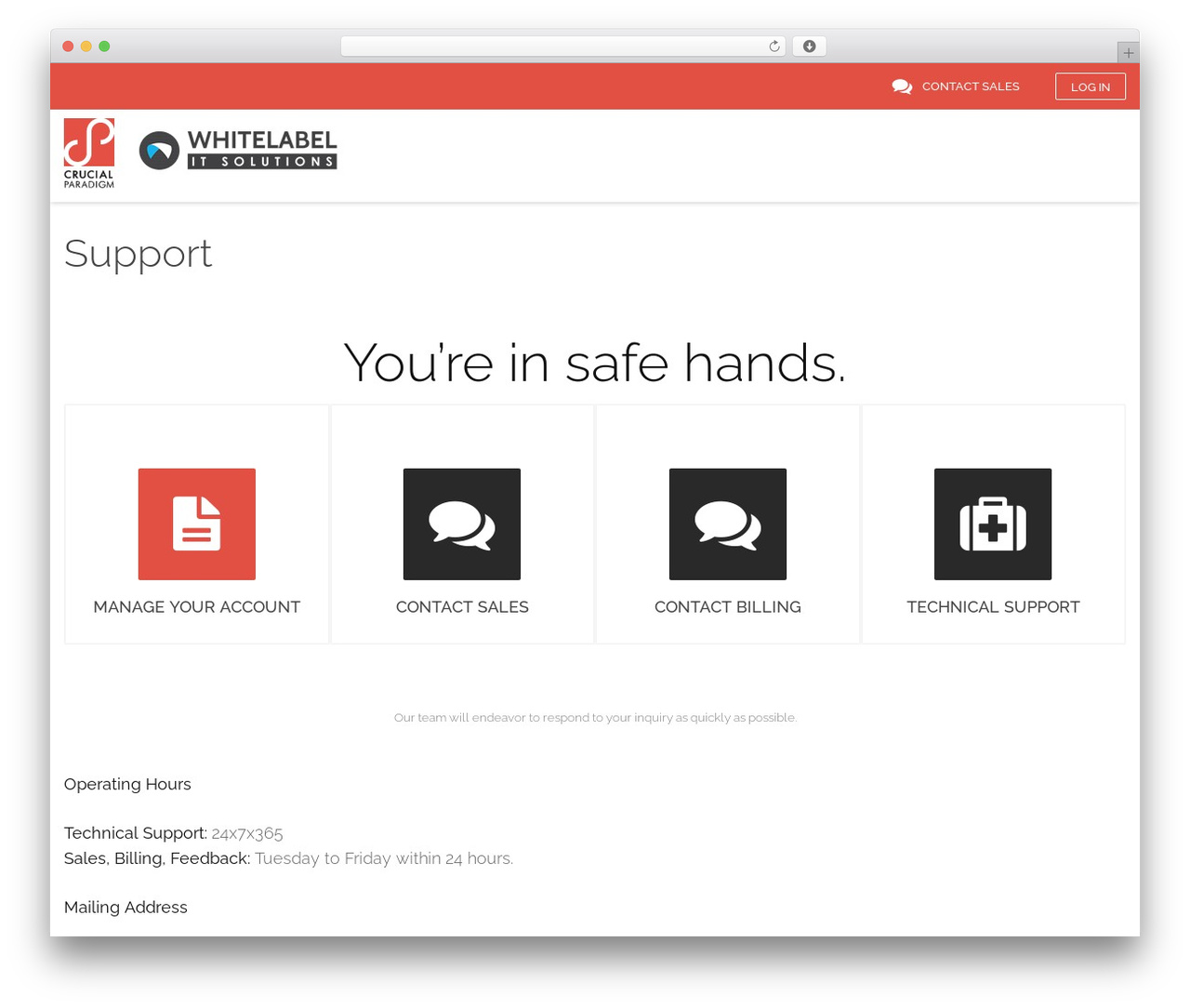Image resolution: width=1190 pixels, height=1008 pixels.
Task: Open a new tab with plus button
Action: coord(1128,53)
